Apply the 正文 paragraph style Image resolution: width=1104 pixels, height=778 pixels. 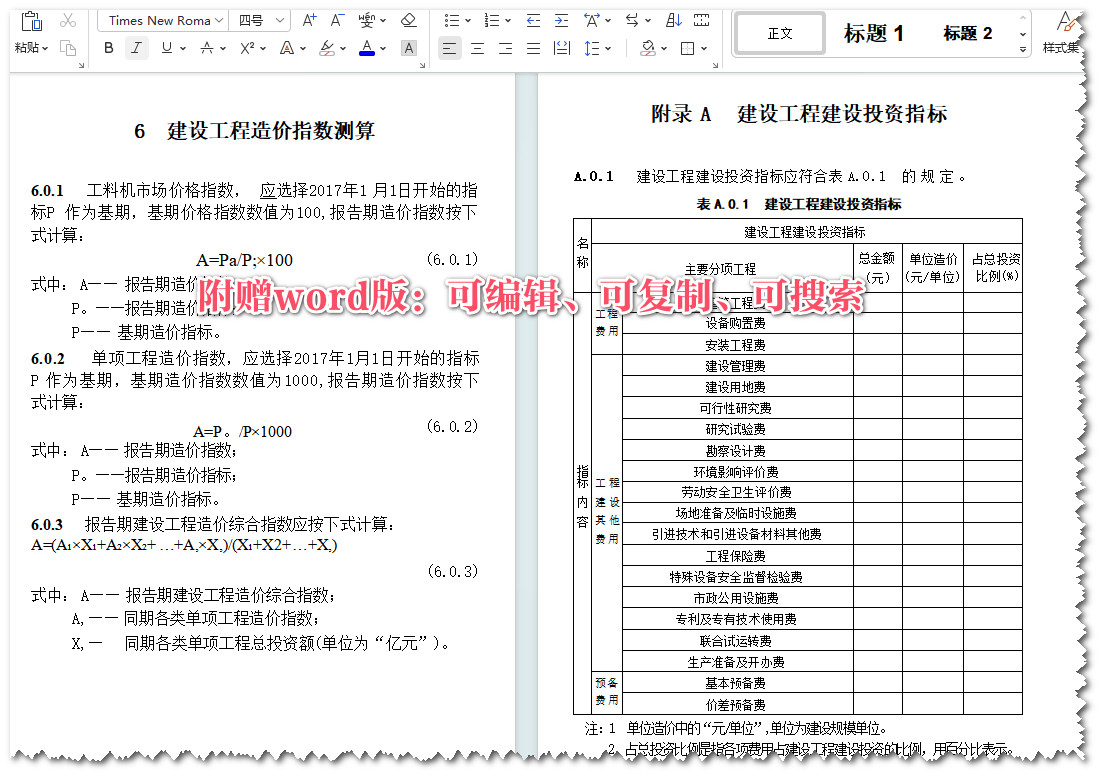pos(779,33)
